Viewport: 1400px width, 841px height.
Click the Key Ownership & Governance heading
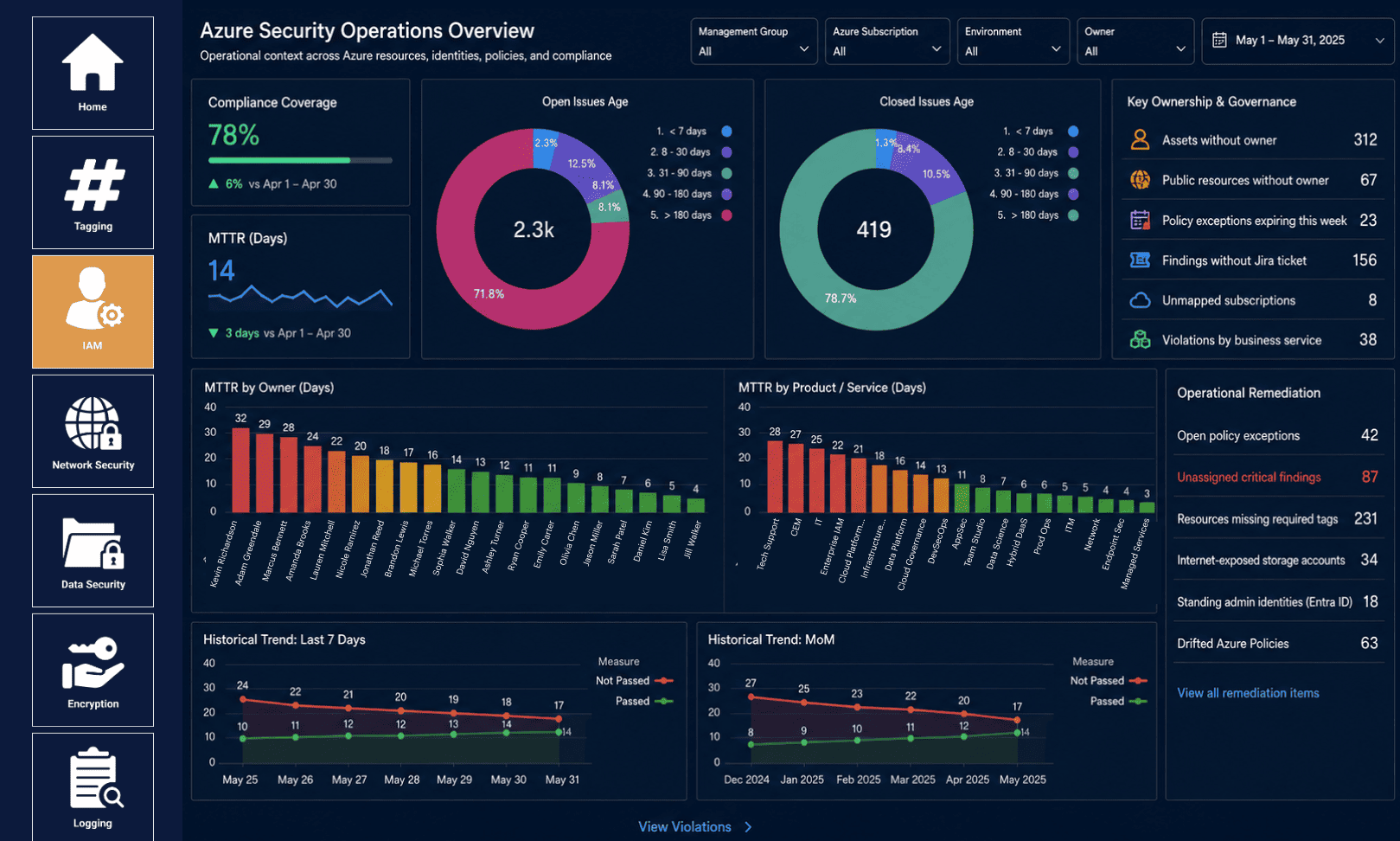(x=1211, y=101)
